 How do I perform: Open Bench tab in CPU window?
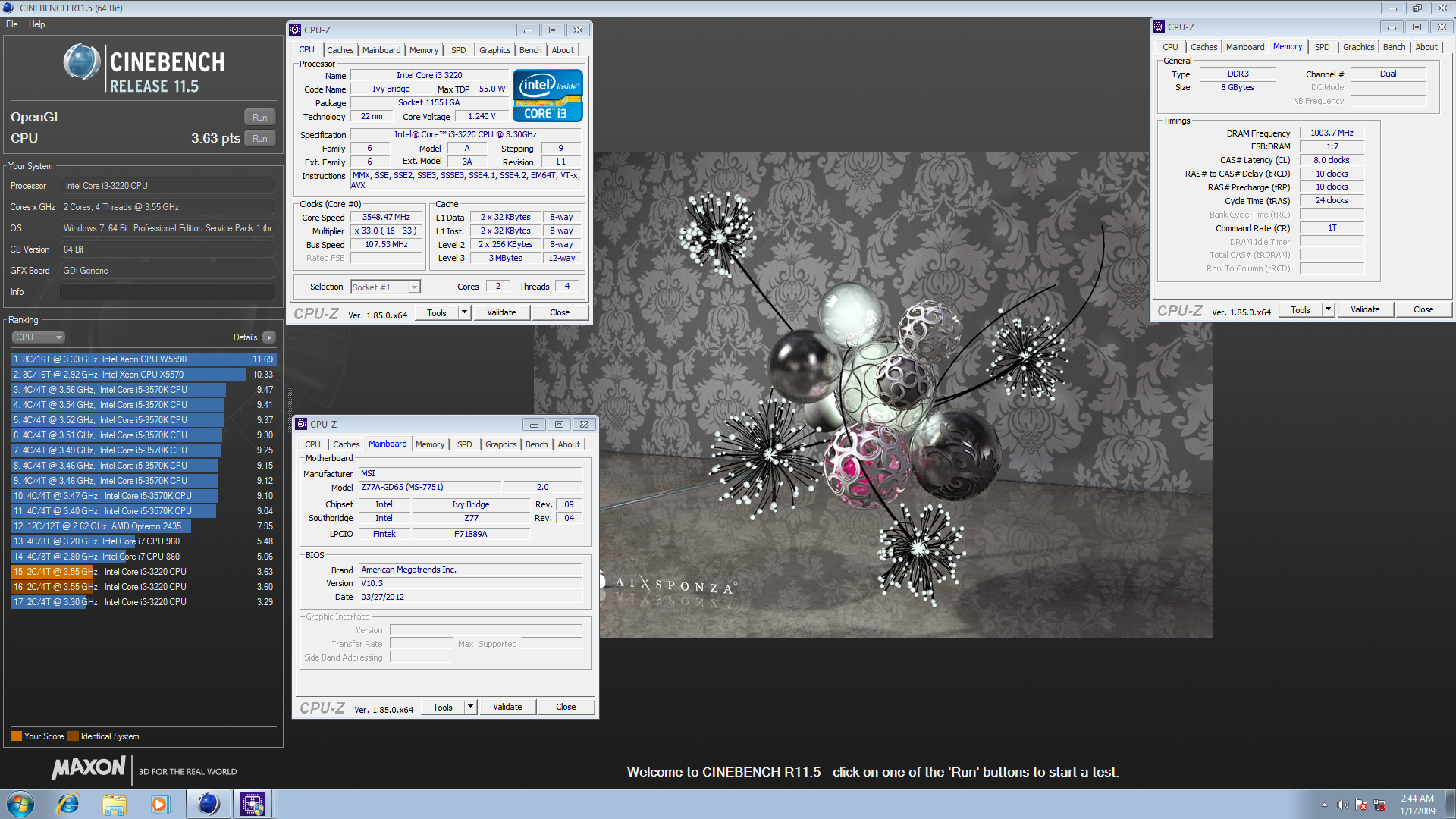531,50
